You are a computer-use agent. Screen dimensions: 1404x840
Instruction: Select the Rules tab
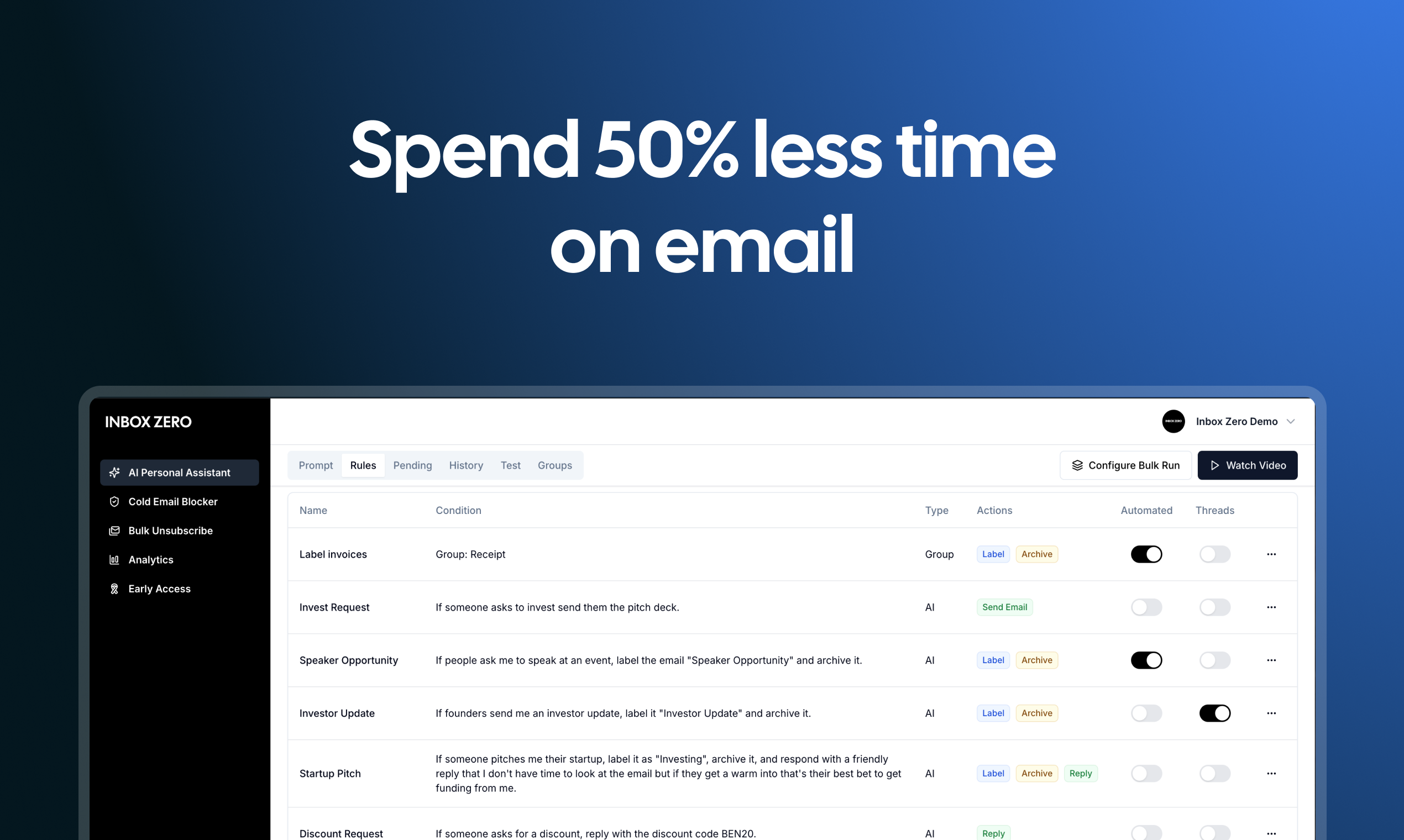pyautogui.click(x=363, y=465)
